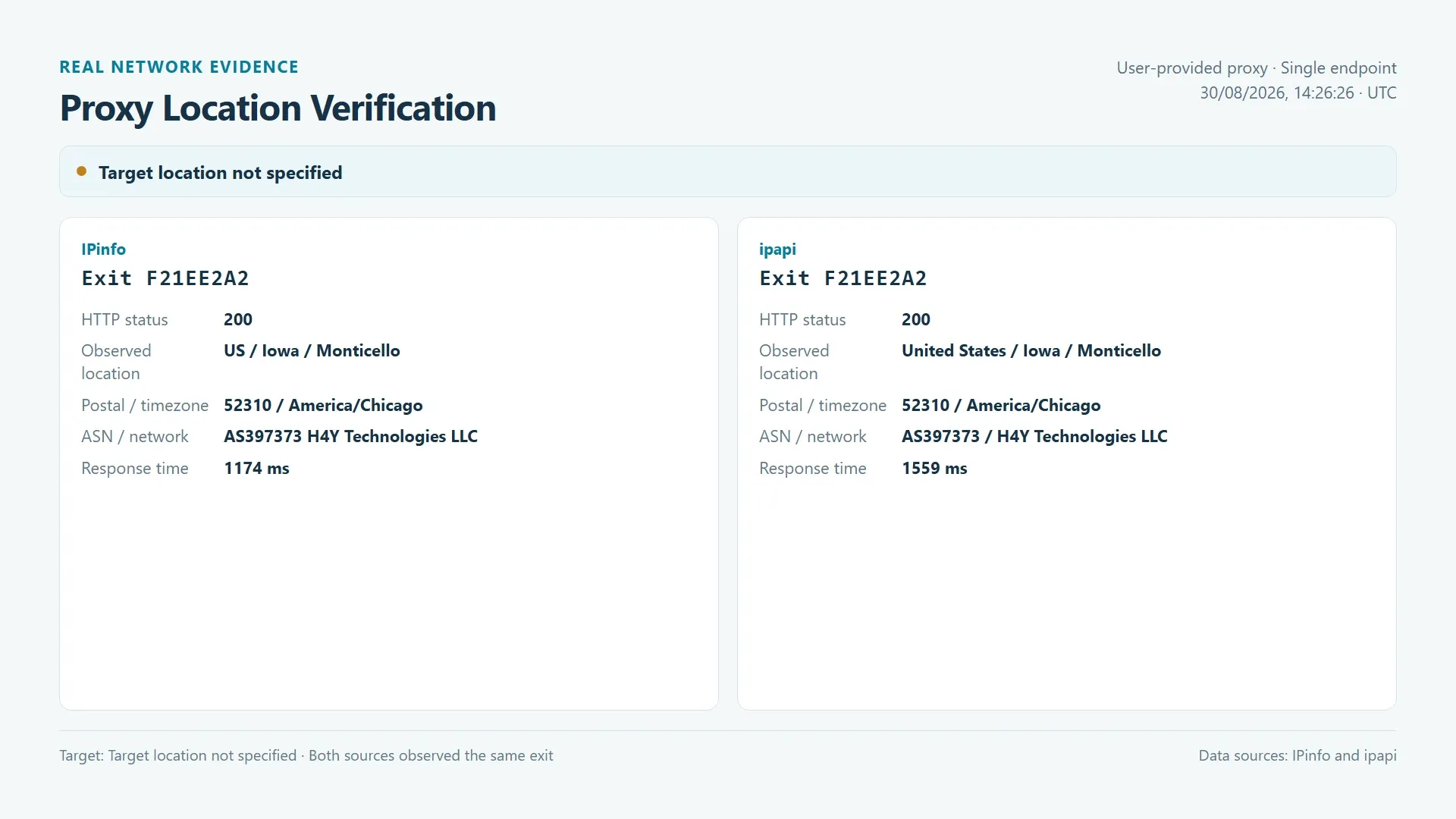
Task: Select 'AS397373 H4Y Technologies LLC' in IPinfo card
Action: (350, 437)
